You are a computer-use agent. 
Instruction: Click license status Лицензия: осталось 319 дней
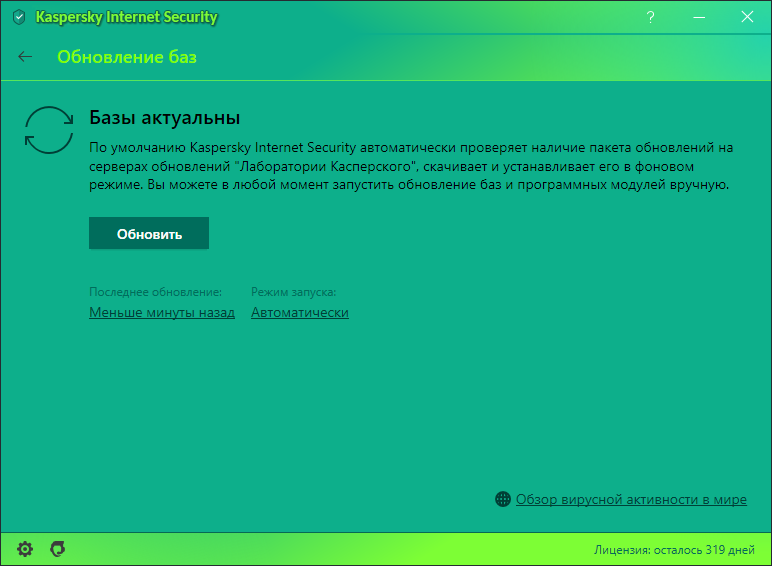pos(674,550)
